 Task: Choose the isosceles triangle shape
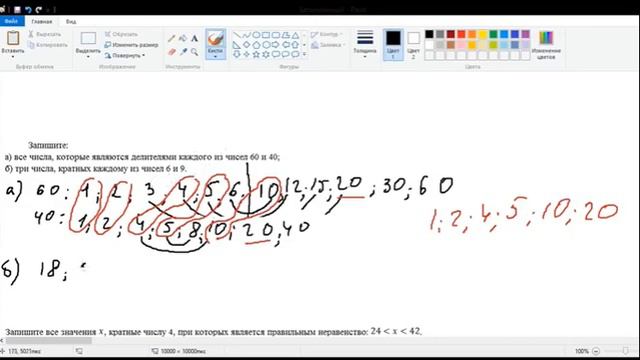point(296,36)
